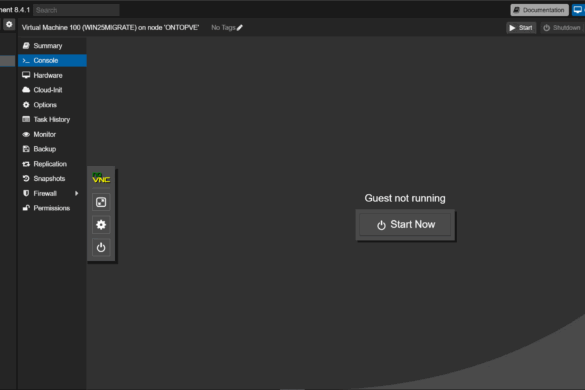Image resolution: width=585 pixels, height=390 pixels.
Task: Toggle noVNC fullscreen mode
Action: click(x=101, y=202)
